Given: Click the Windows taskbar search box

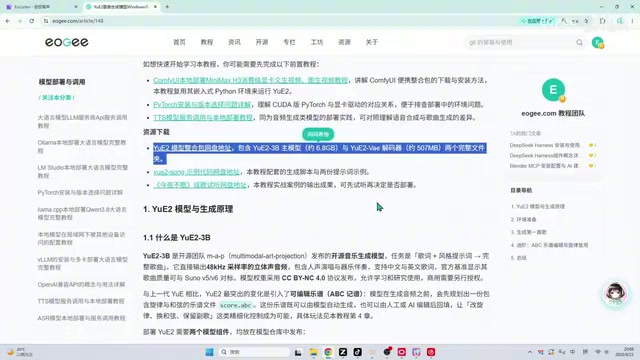Looking at the screenshot, I should (x=254, y=352).
